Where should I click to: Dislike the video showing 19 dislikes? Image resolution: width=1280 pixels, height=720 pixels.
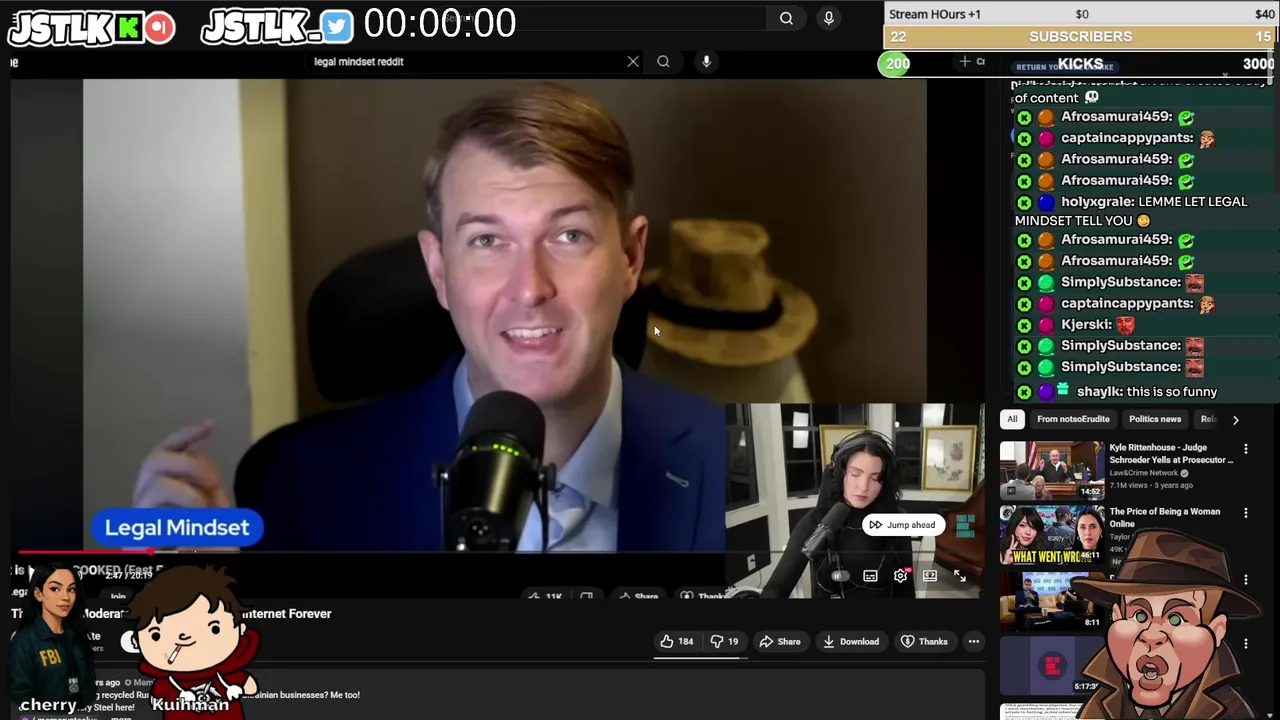coord(724,642)
